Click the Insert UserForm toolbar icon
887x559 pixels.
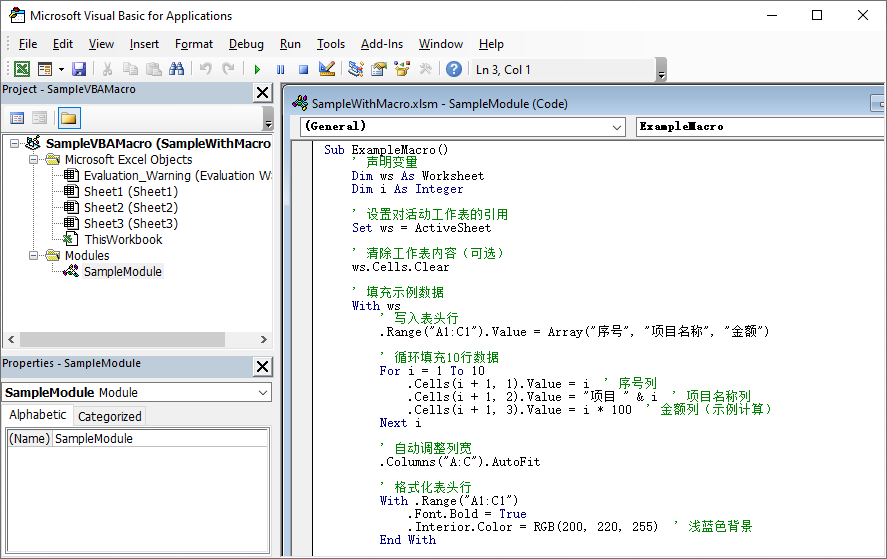[x=45, y=69]
